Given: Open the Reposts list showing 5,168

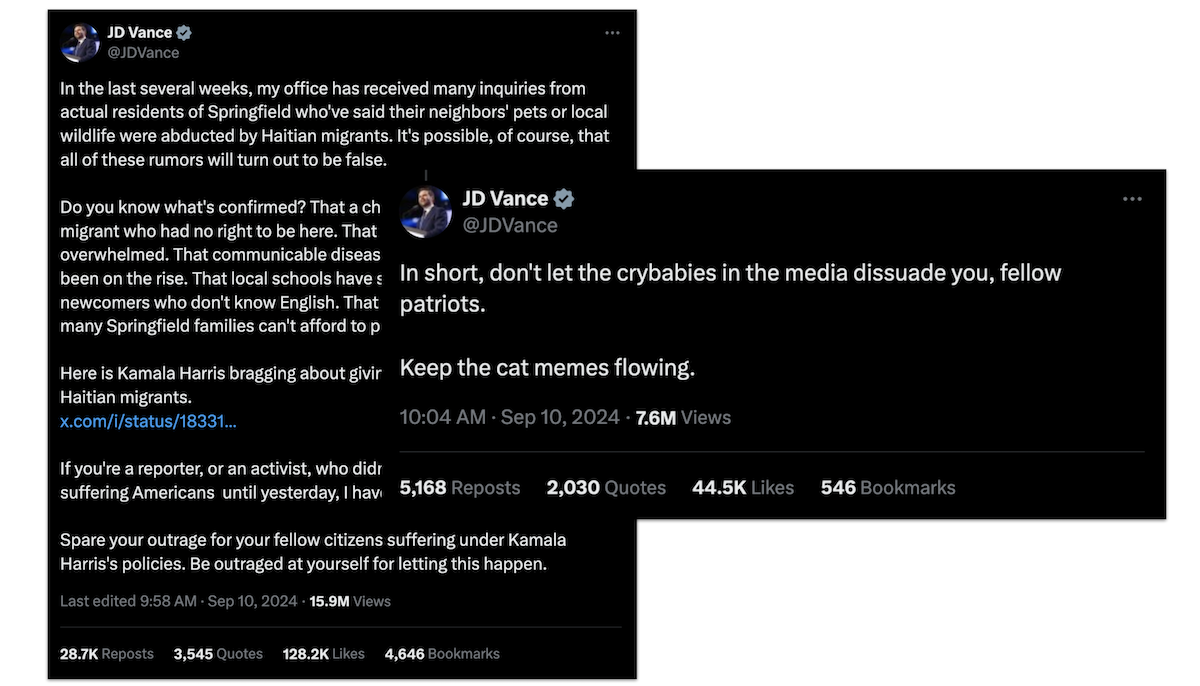Looking at the screenshot, I should coord(459,487).
